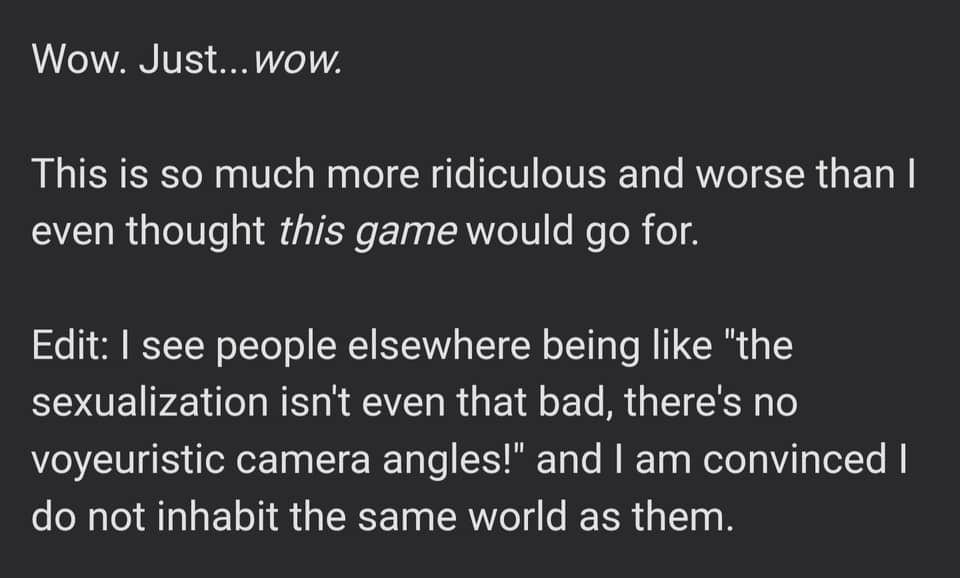The width and height of the screenshot is (960, 578).
Task: Click the word "Edit:" starting the third paragraph
Action: coord(72,345)
